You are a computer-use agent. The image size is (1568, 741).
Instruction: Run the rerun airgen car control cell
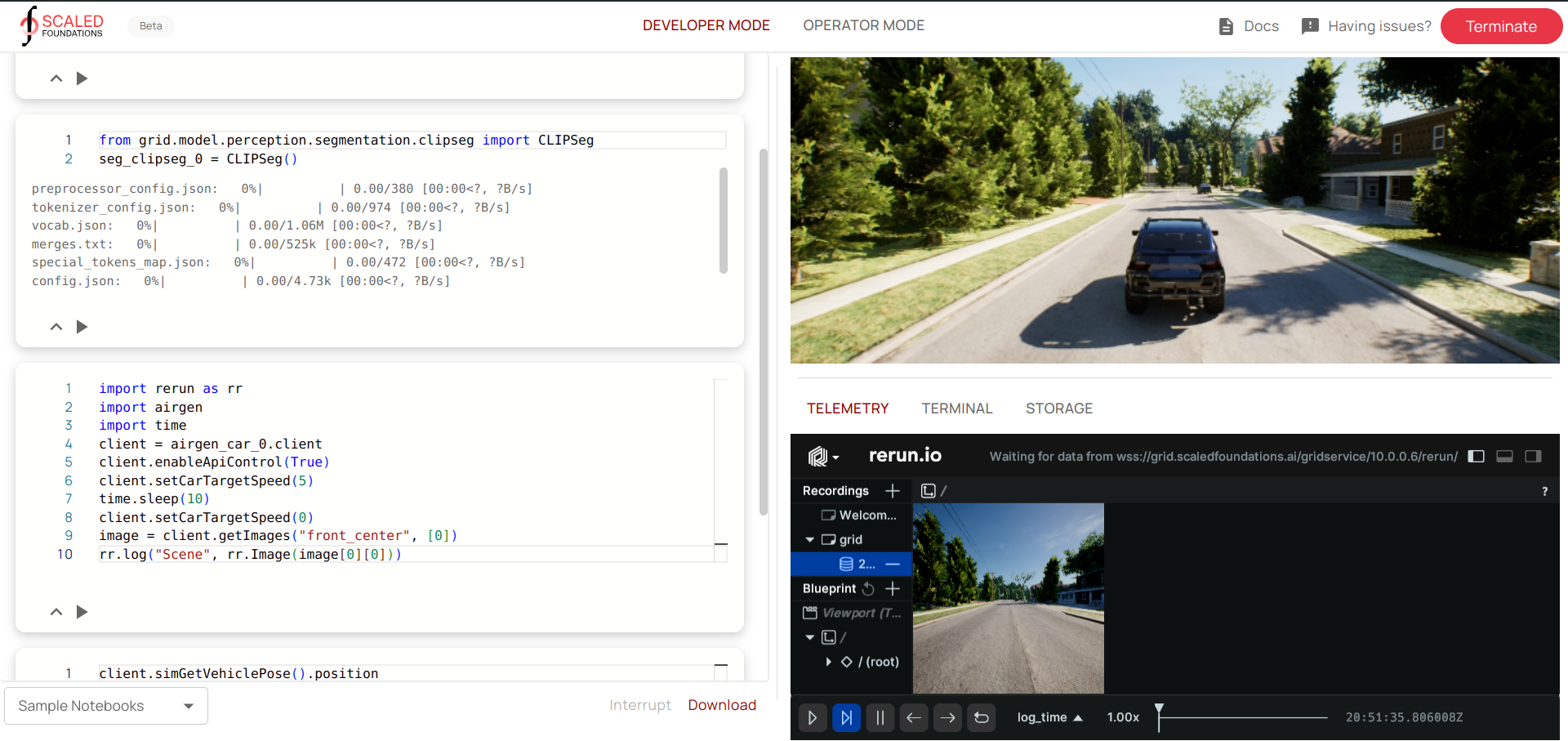[82, 612]
